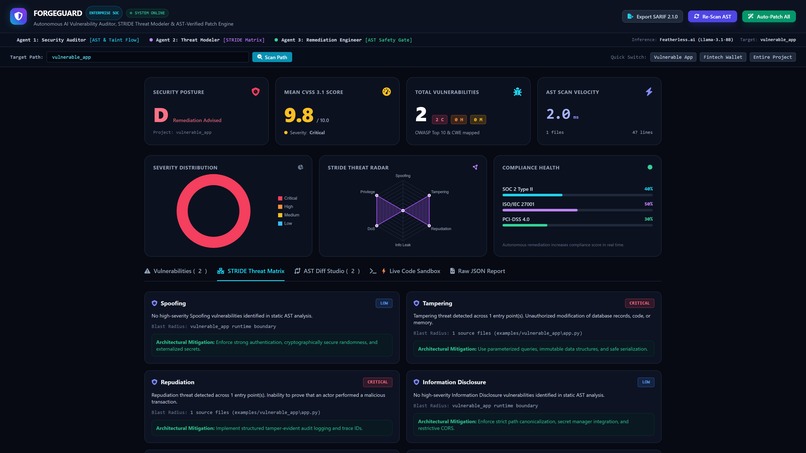Click the PCI-DSS 4.0 progress bar

[x=577, y=225]
